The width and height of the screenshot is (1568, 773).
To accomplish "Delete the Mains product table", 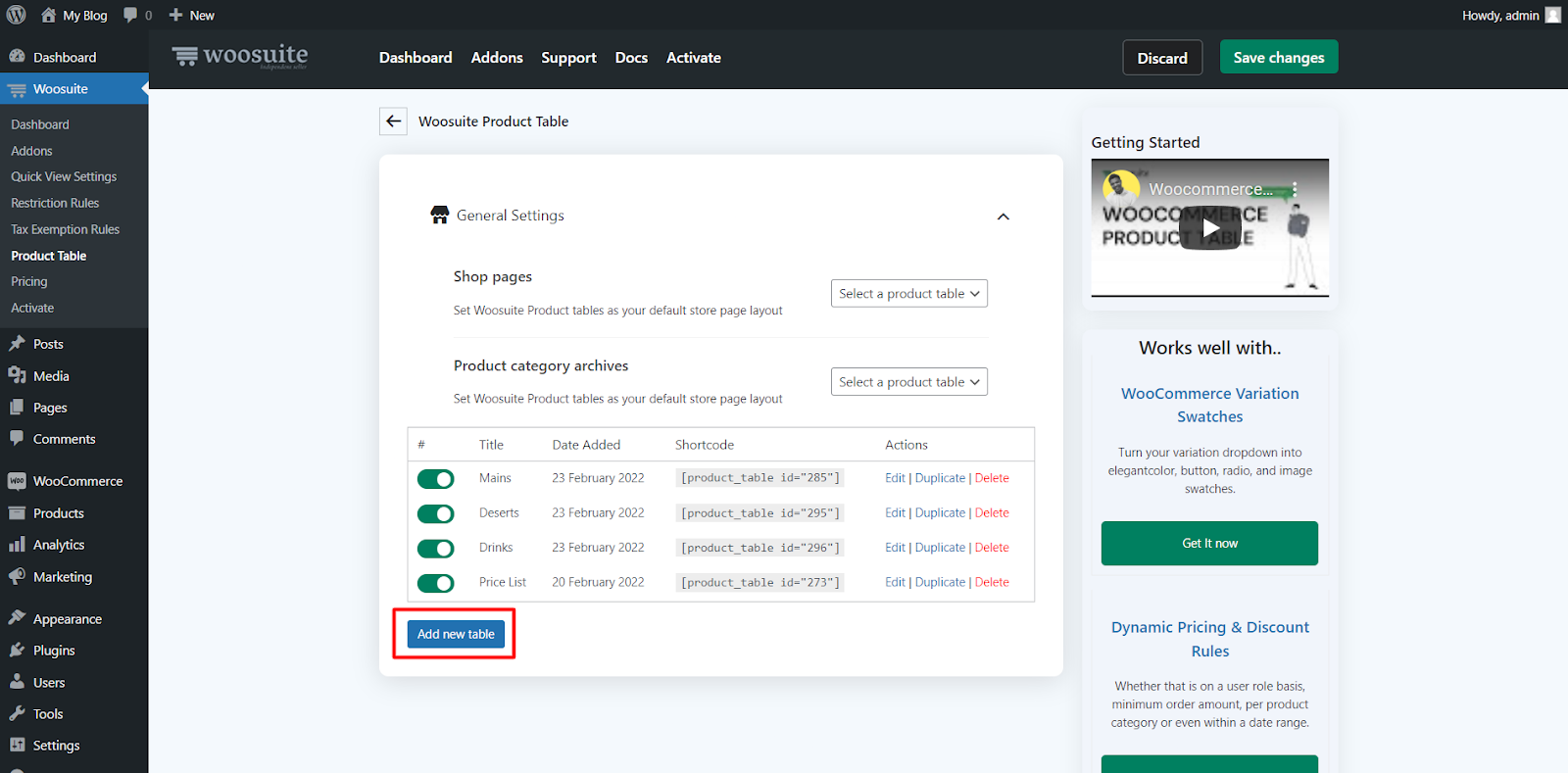I will (992, 478).
